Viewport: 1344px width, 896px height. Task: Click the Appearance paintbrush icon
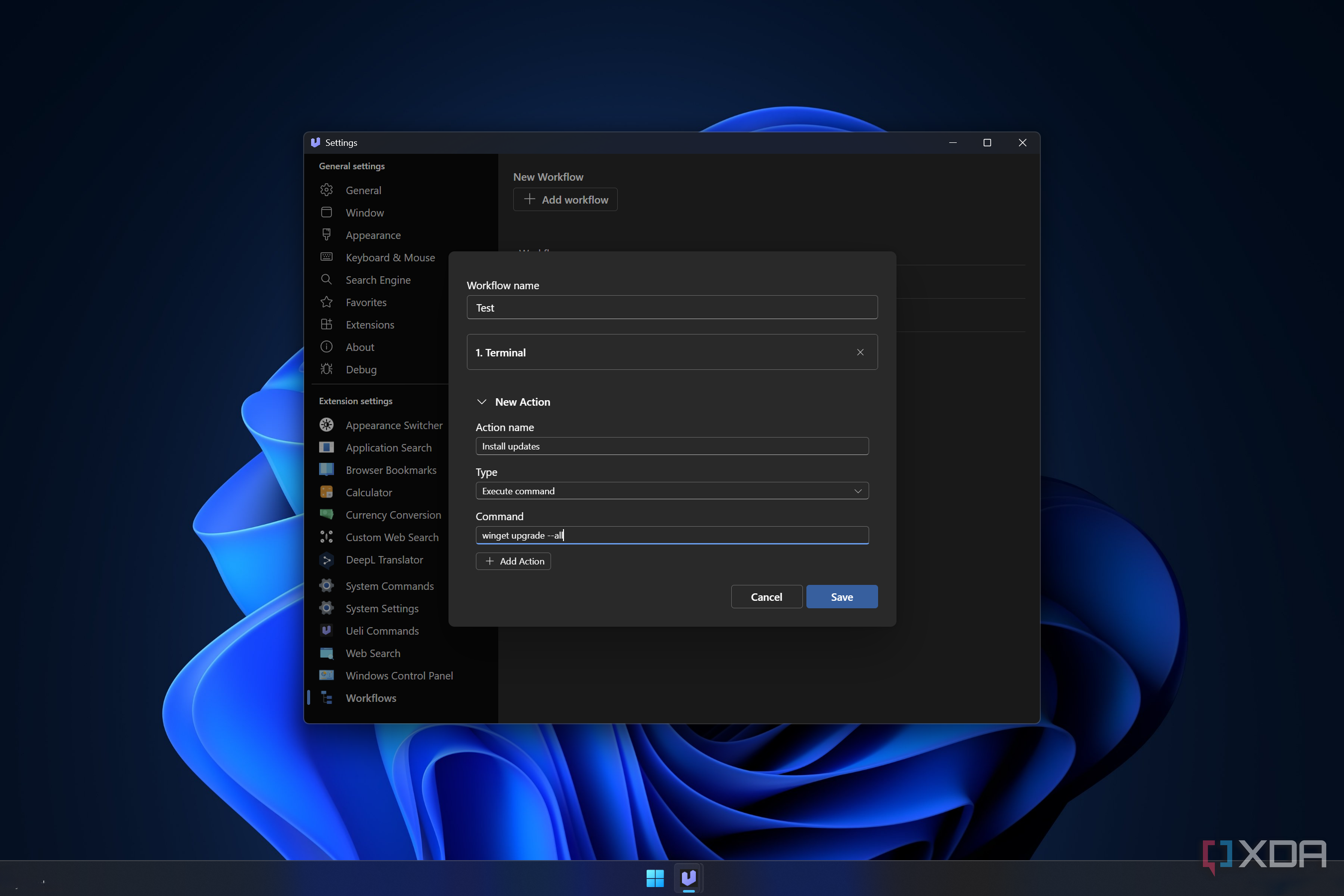pos(326,235)
